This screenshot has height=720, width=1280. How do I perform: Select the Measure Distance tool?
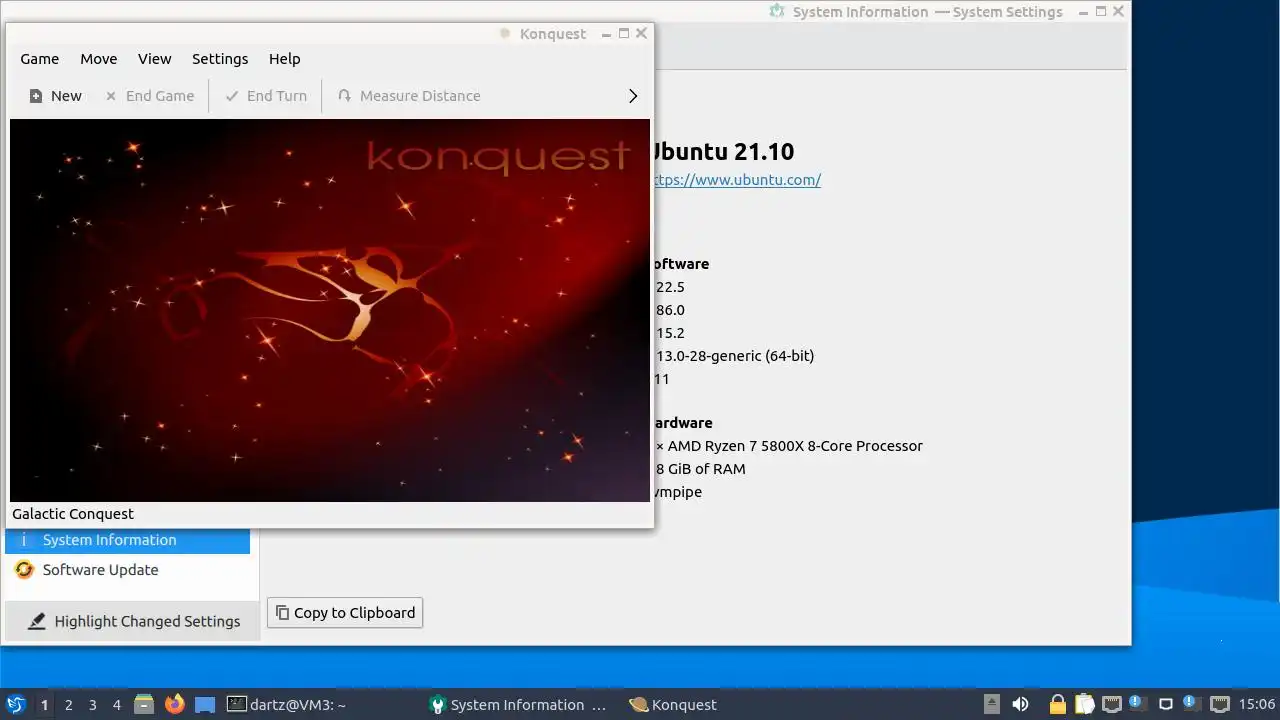click(409, 96)
